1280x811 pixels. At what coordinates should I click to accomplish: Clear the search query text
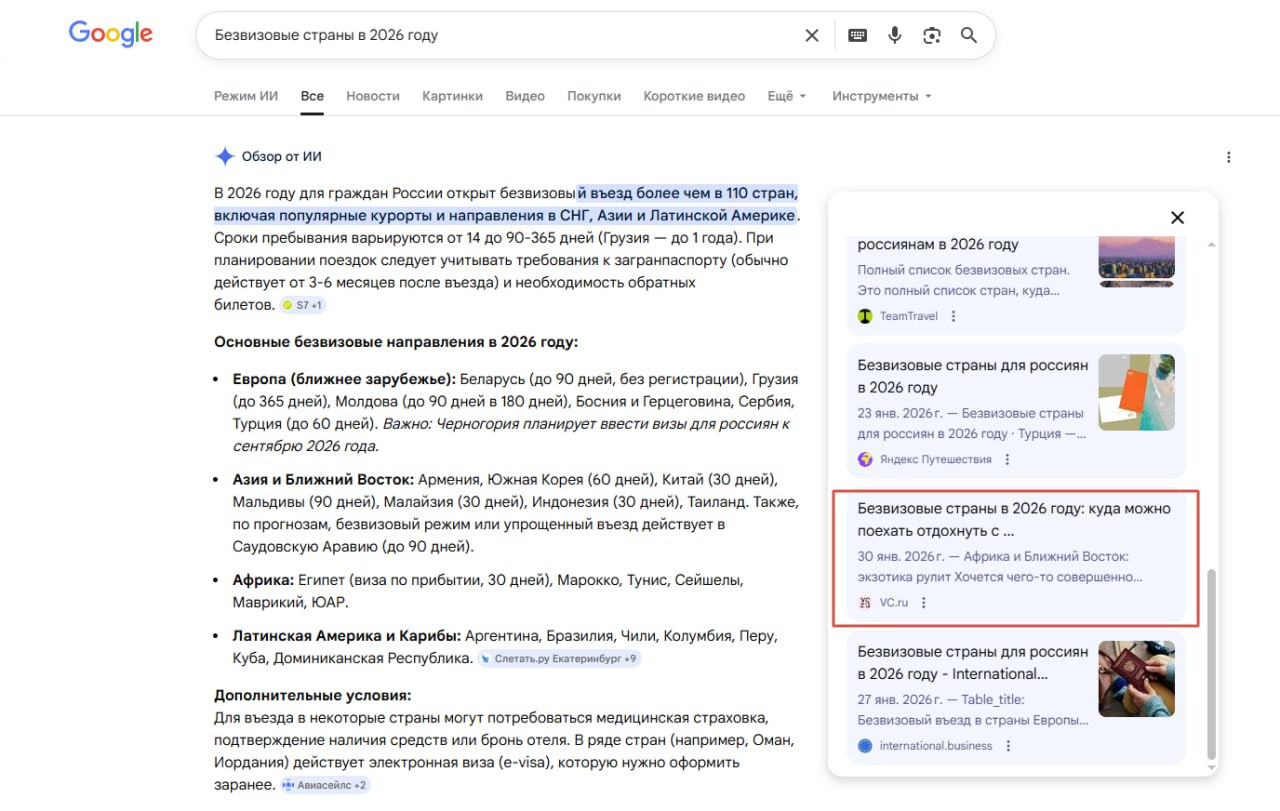coord(812,36)
